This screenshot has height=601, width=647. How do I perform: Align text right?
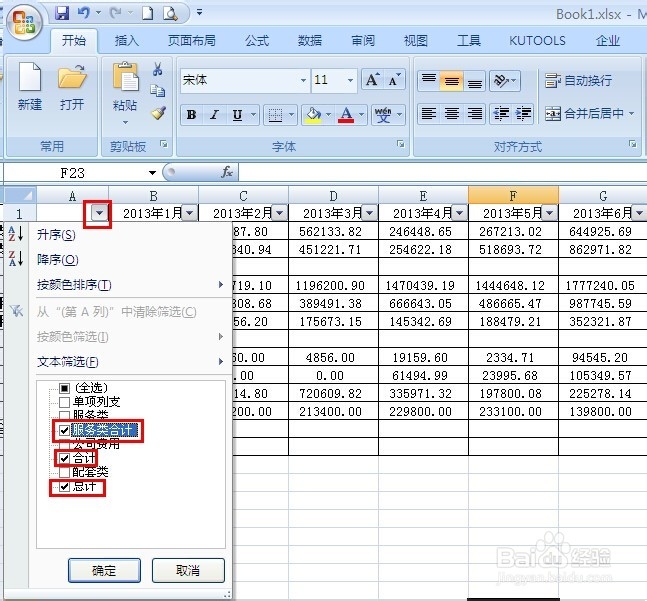475,113
